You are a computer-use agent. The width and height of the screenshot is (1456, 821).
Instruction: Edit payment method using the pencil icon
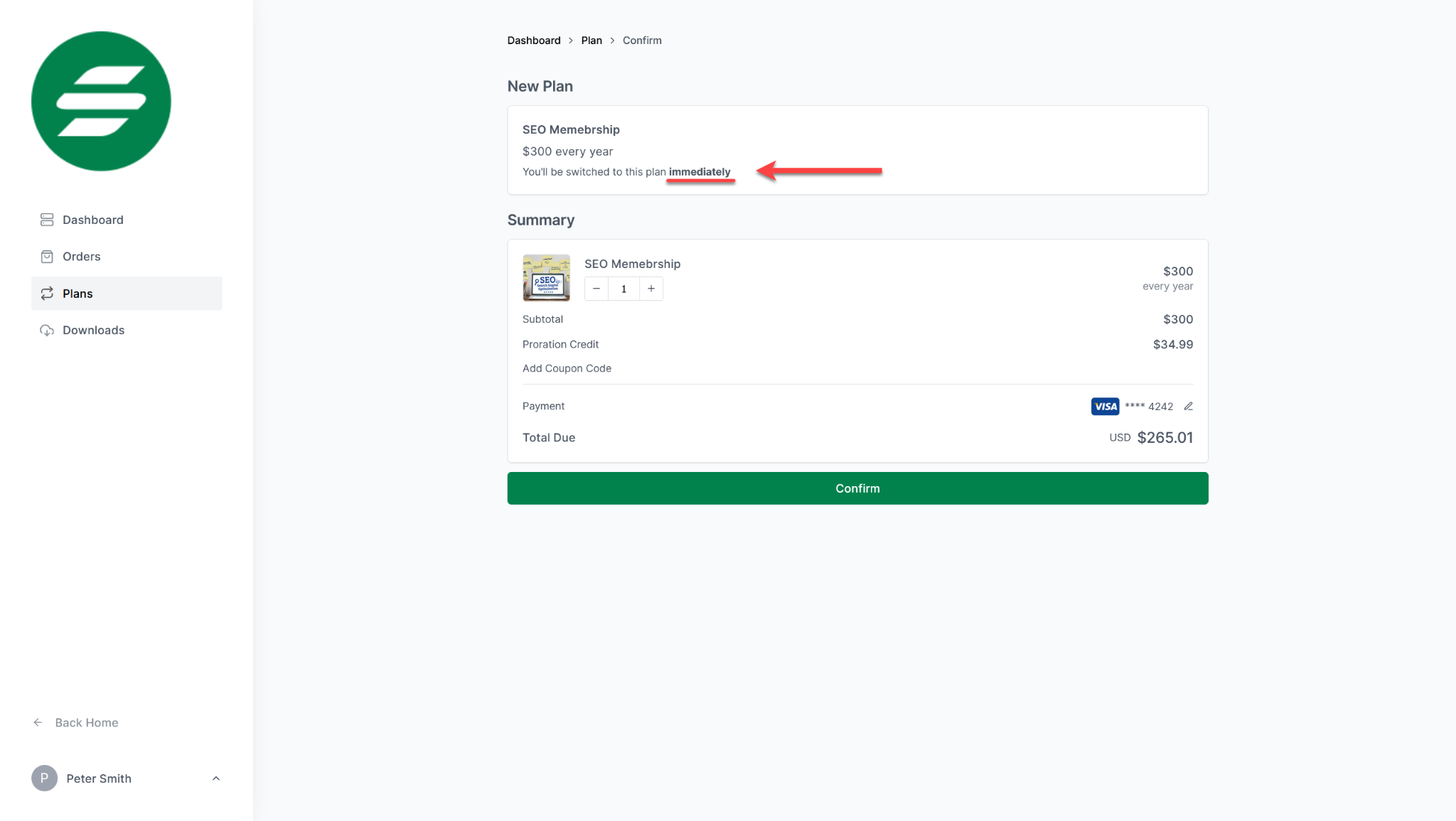coord(1189,406)
